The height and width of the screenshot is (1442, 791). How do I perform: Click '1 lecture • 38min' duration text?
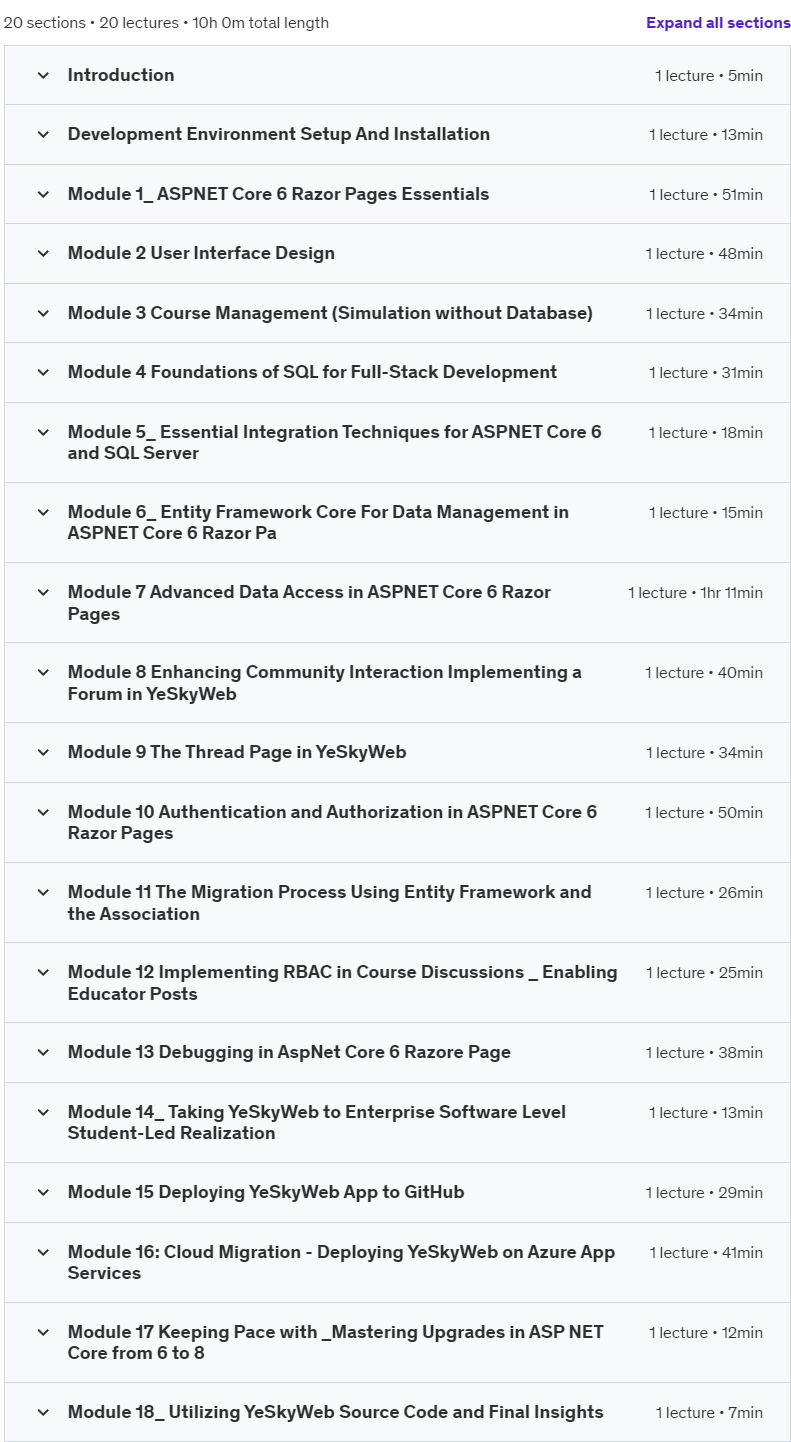coord(704,1053)
